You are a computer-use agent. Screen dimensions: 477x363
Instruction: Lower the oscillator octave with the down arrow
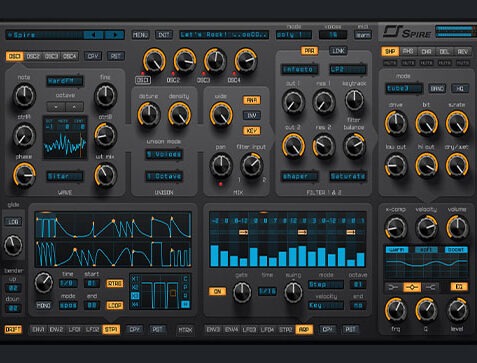(x=56, y=107)
